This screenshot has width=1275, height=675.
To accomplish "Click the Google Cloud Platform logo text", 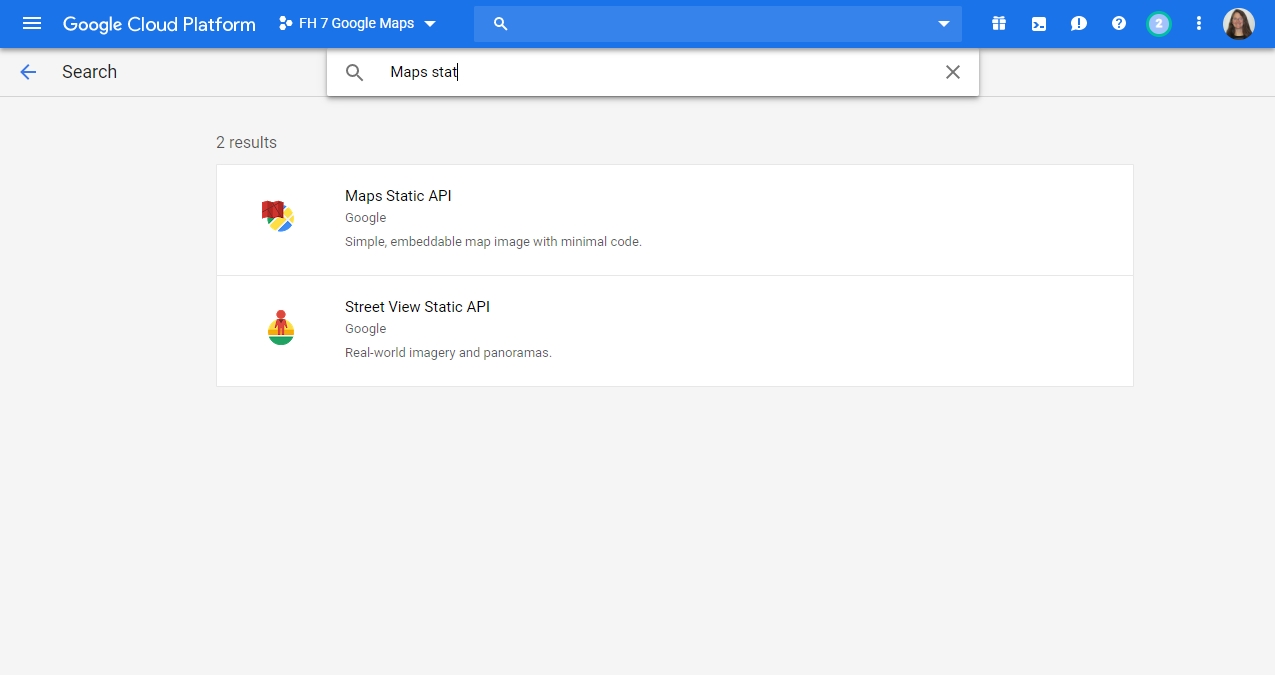I will 159,24.
